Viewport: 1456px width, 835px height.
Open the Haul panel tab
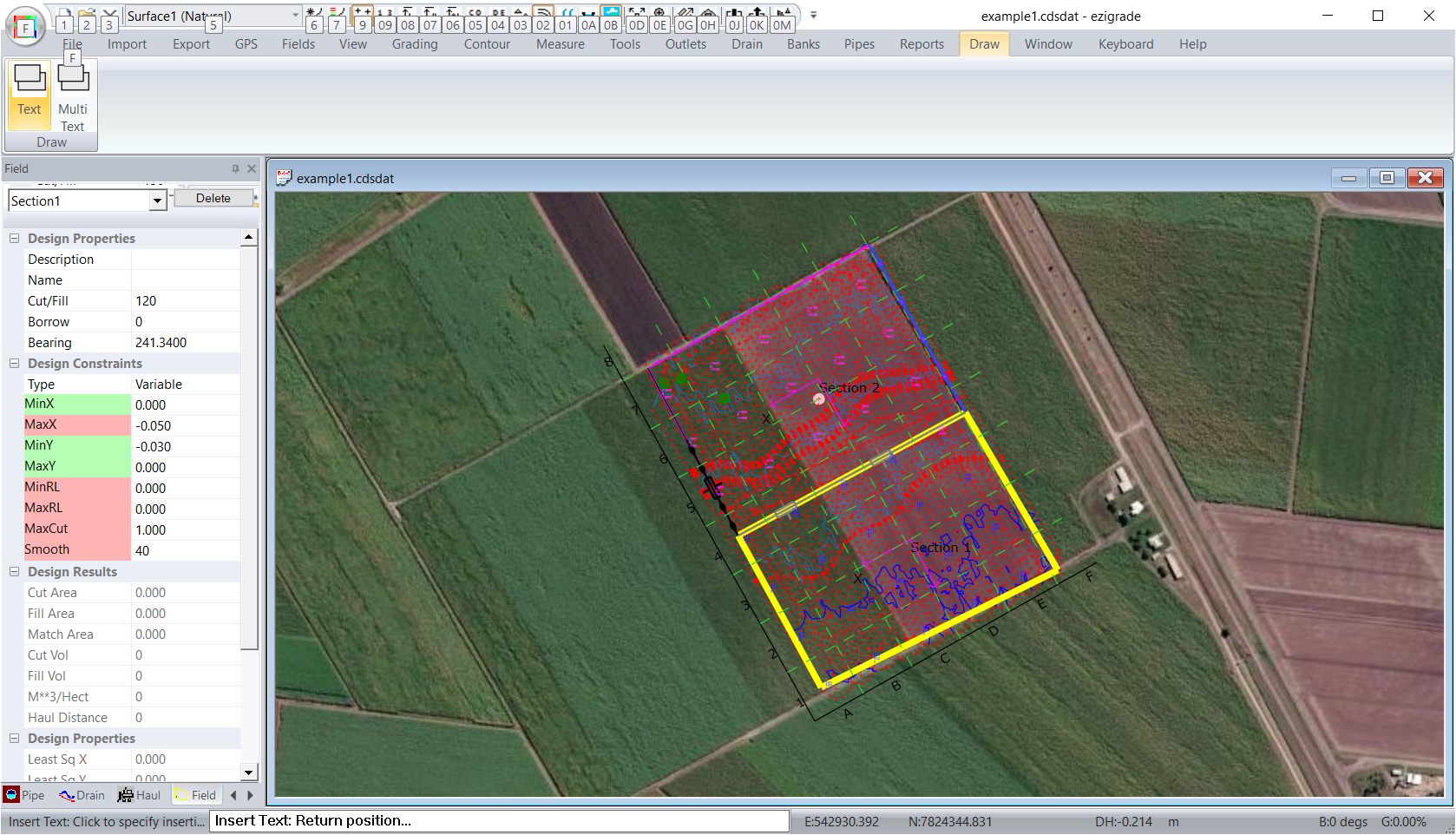pos(140,795)
